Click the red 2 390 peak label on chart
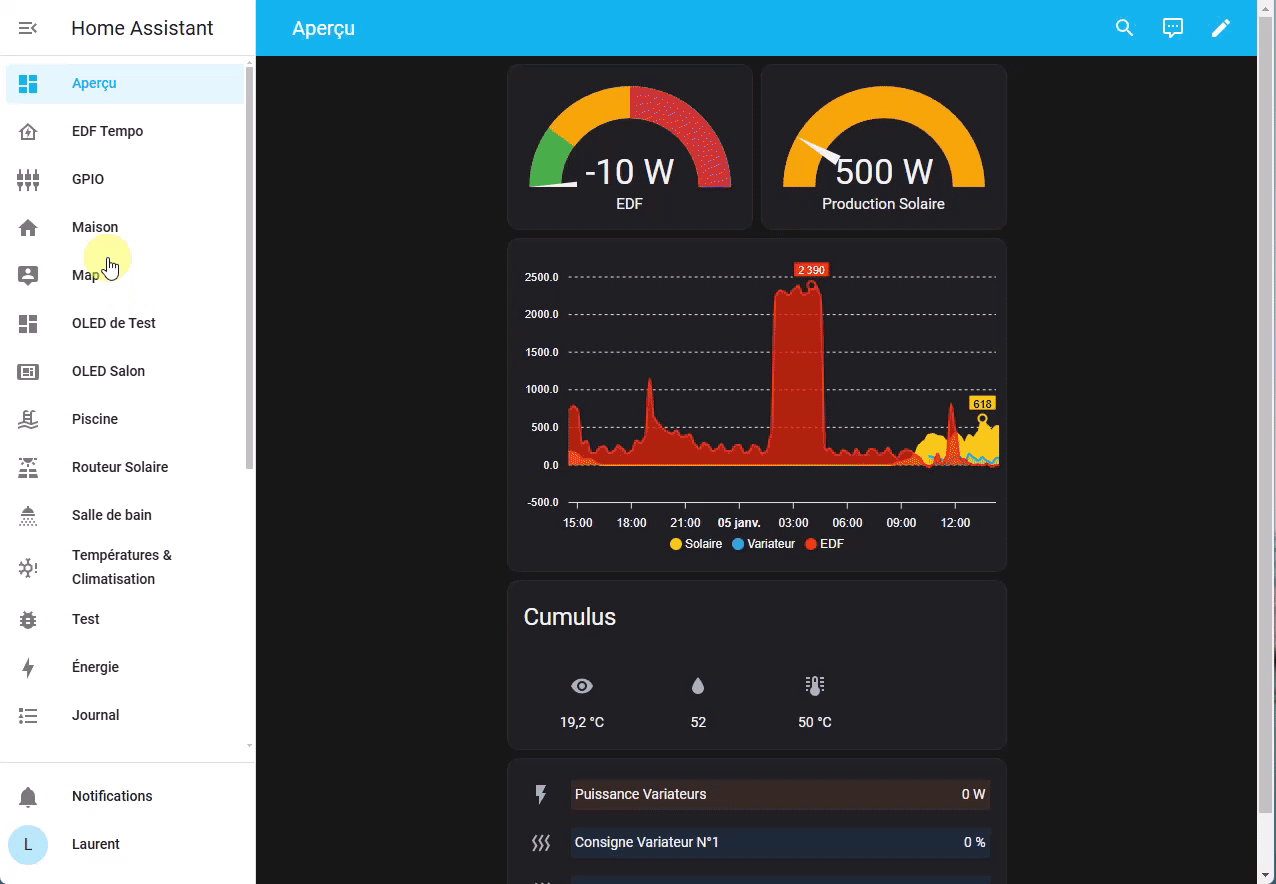1276x884 pixels. pos(811,270)
